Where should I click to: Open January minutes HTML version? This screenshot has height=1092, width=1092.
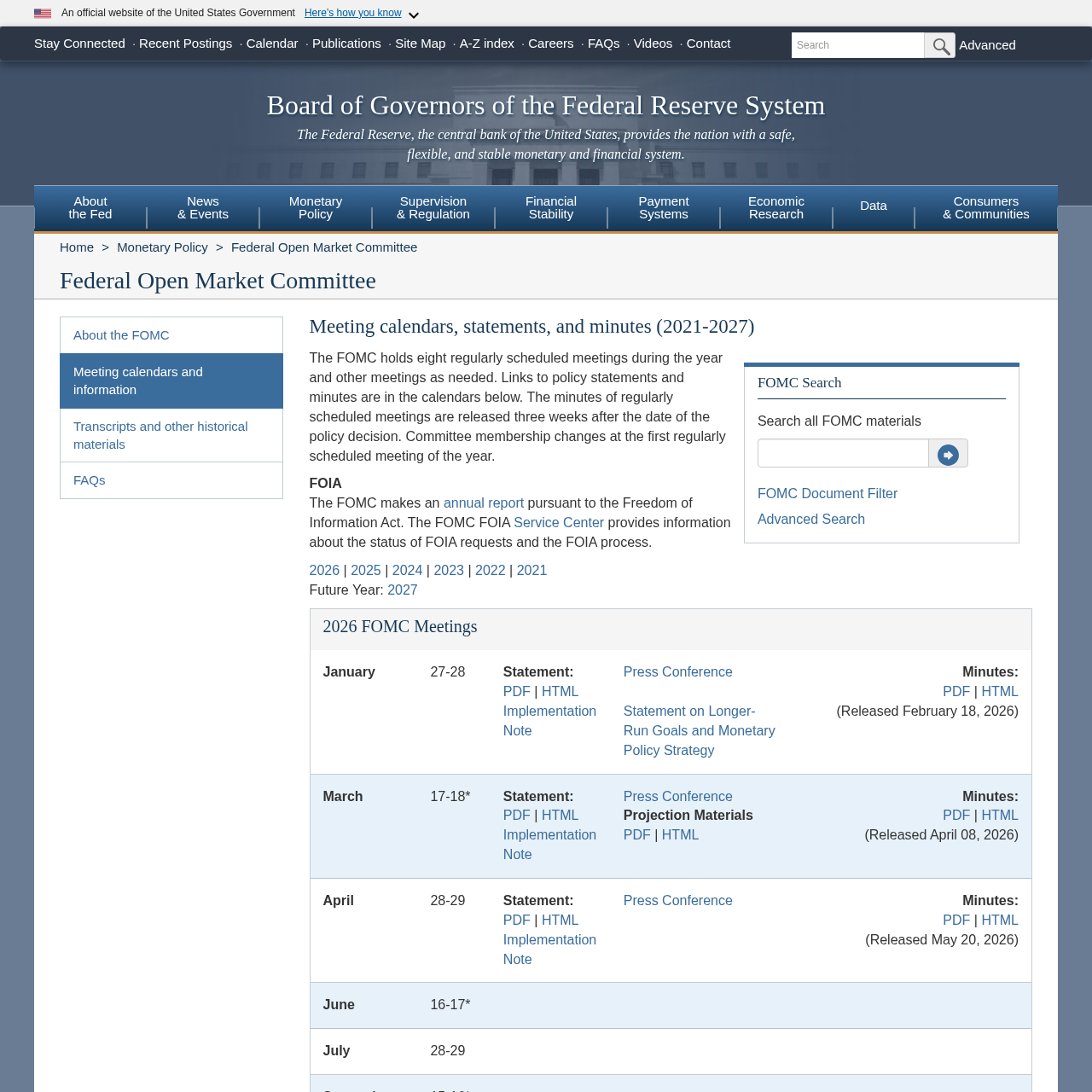point(1000,692)
